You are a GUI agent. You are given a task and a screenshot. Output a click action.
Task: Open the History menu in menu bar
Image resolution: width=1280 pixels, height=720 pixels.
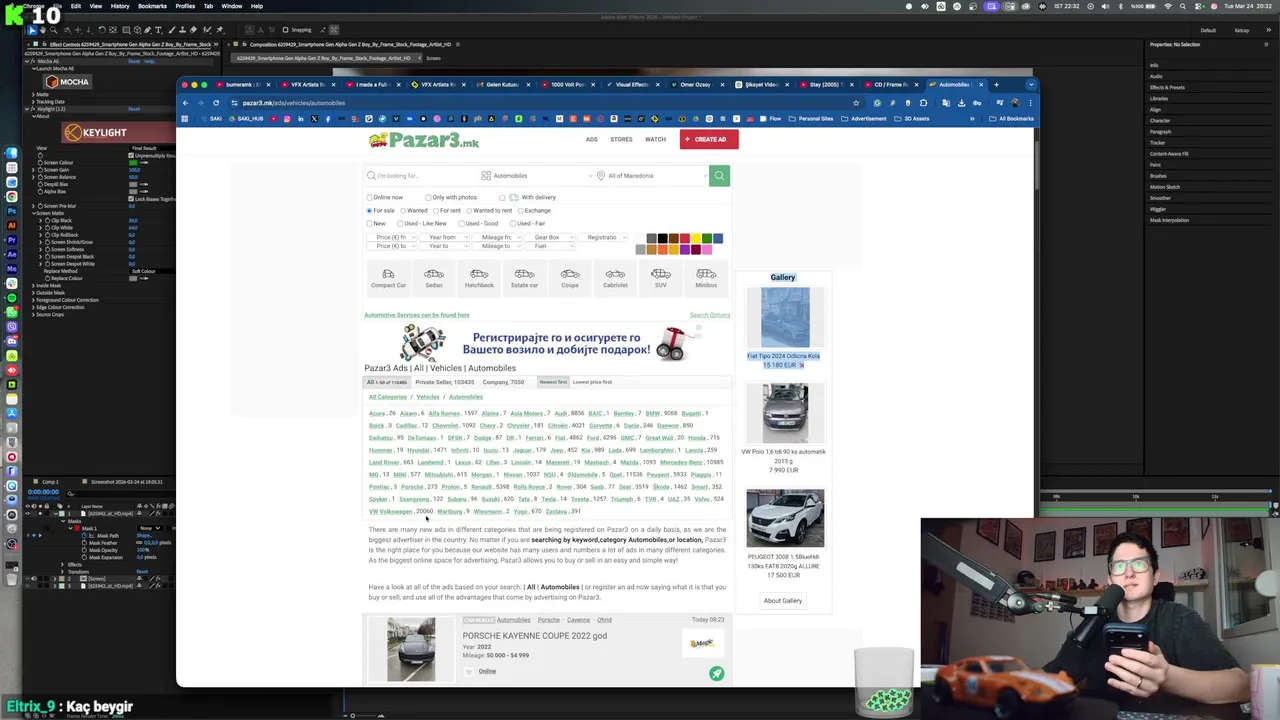(x=119, y=6)
